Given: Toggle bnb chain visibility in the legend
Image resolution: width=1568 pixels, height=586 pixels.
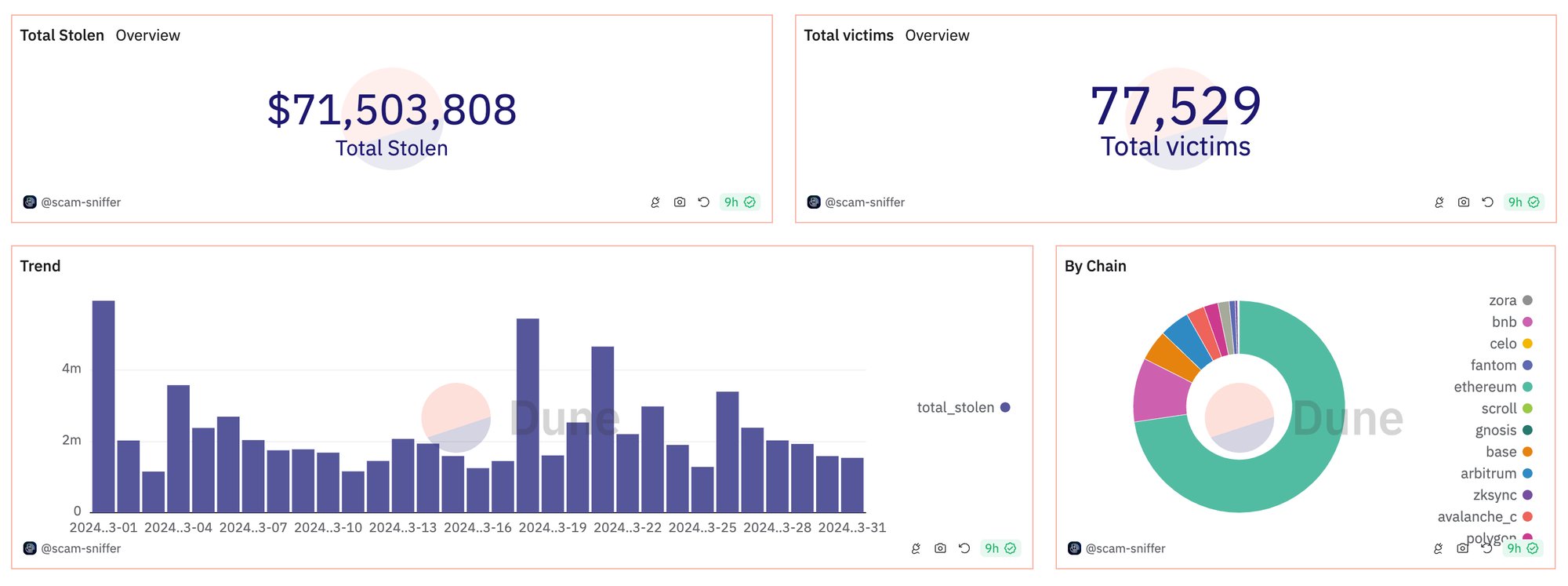Looking at the screenshot, I should (x=1504, y=322).
